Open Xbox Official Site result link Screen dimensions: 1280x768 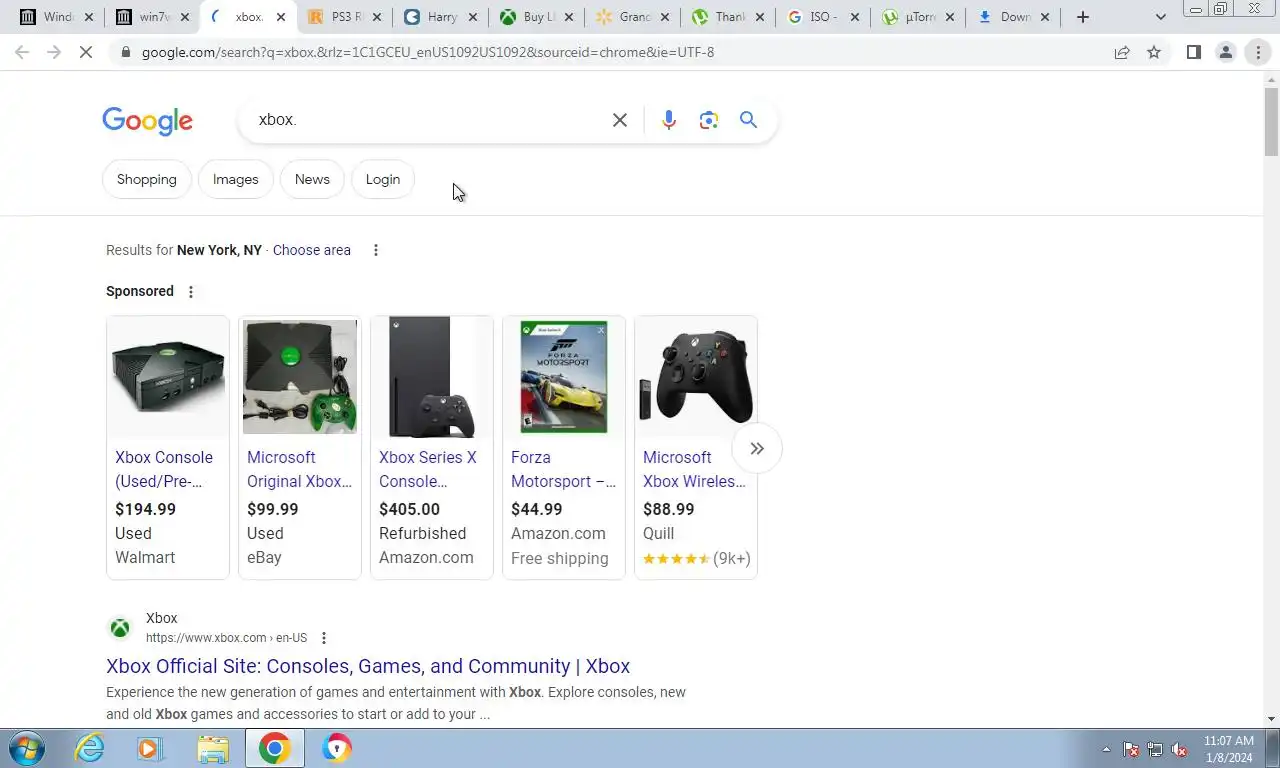368,666
